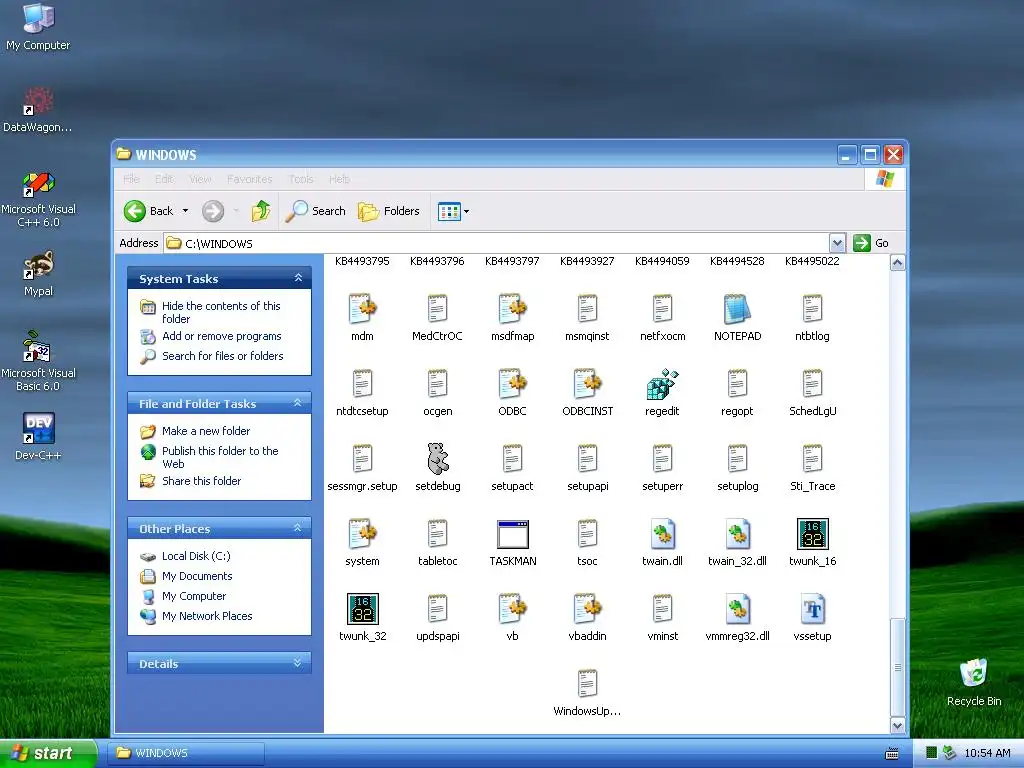Select the vmmreg32.dll file
This screenshot has width=1024, height=768.
(737, 609)
